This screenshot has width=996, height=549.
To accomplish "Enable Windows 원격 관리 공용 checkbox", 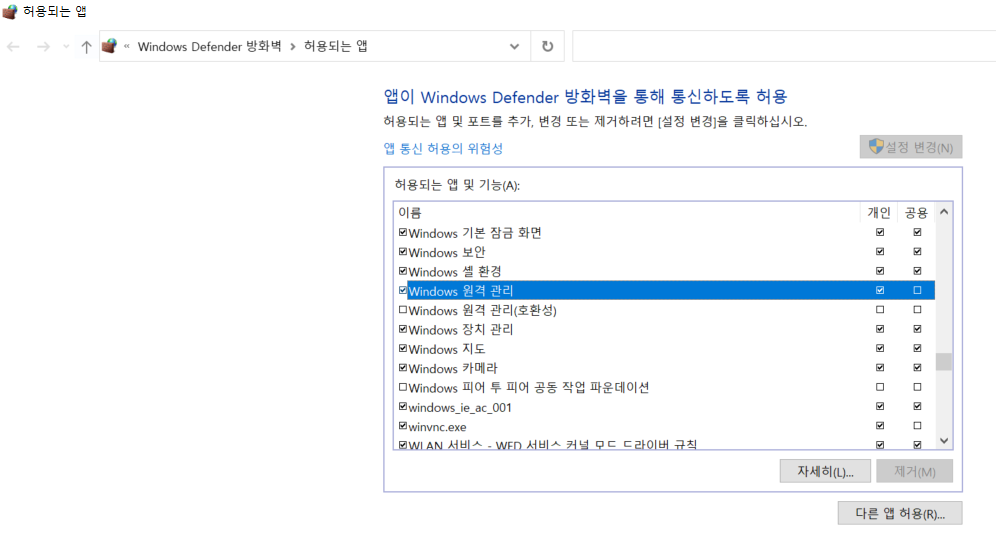I will pos(917,290).
